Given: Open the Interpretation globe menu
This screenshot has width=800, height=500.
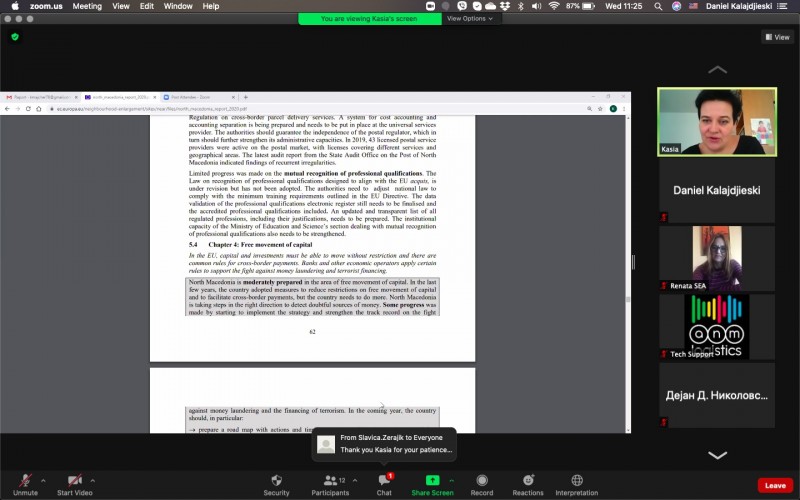Looking at the screenshot, I should point(577,481).
